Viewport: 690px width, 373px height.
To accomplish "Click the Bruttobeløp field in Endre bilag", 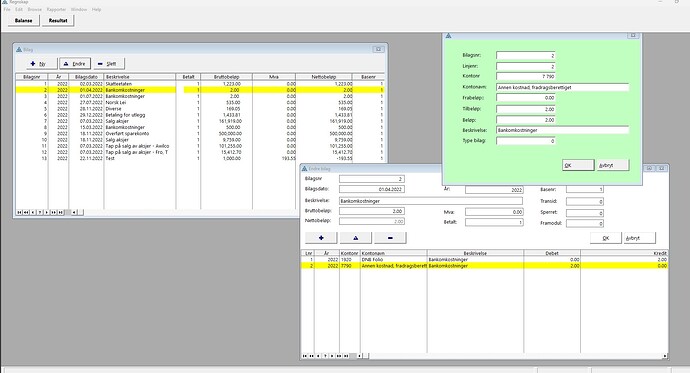I will pyautogui.click(x=372, y=212).
